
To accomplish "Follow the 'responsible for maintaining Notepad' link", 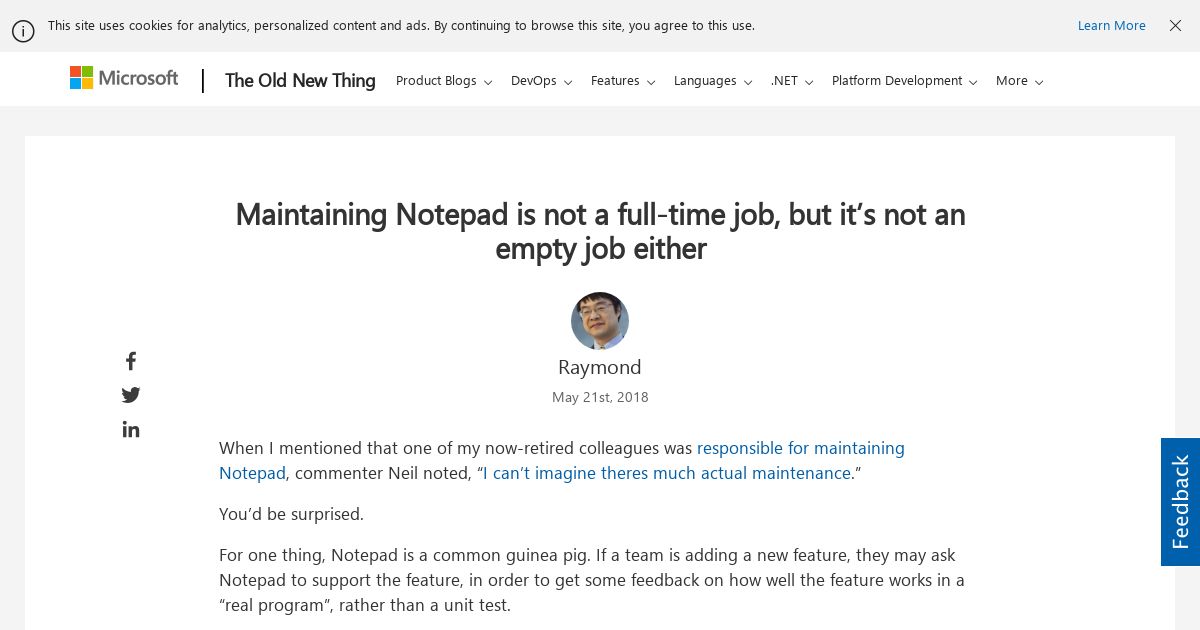I will [x=562, y=460].
